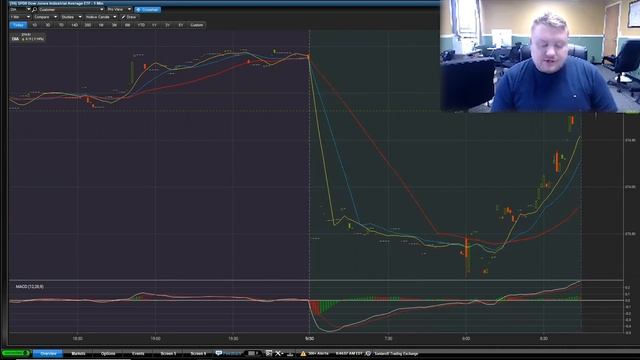Click the Feedback link in bottom bar

(x=232, y=353)
